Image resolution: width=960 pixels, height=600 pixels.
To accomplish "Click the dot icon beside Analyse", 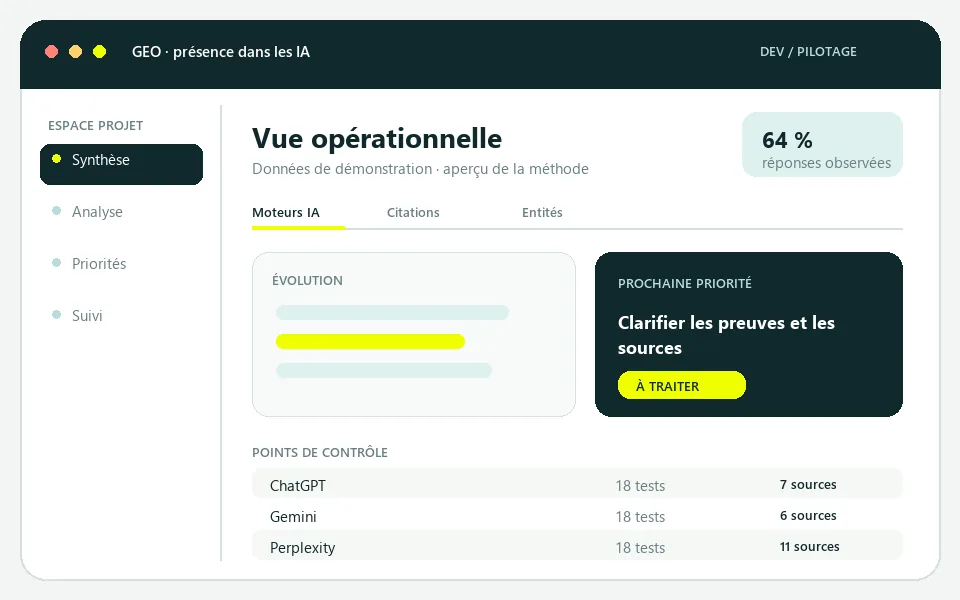I will coord(56,211).
